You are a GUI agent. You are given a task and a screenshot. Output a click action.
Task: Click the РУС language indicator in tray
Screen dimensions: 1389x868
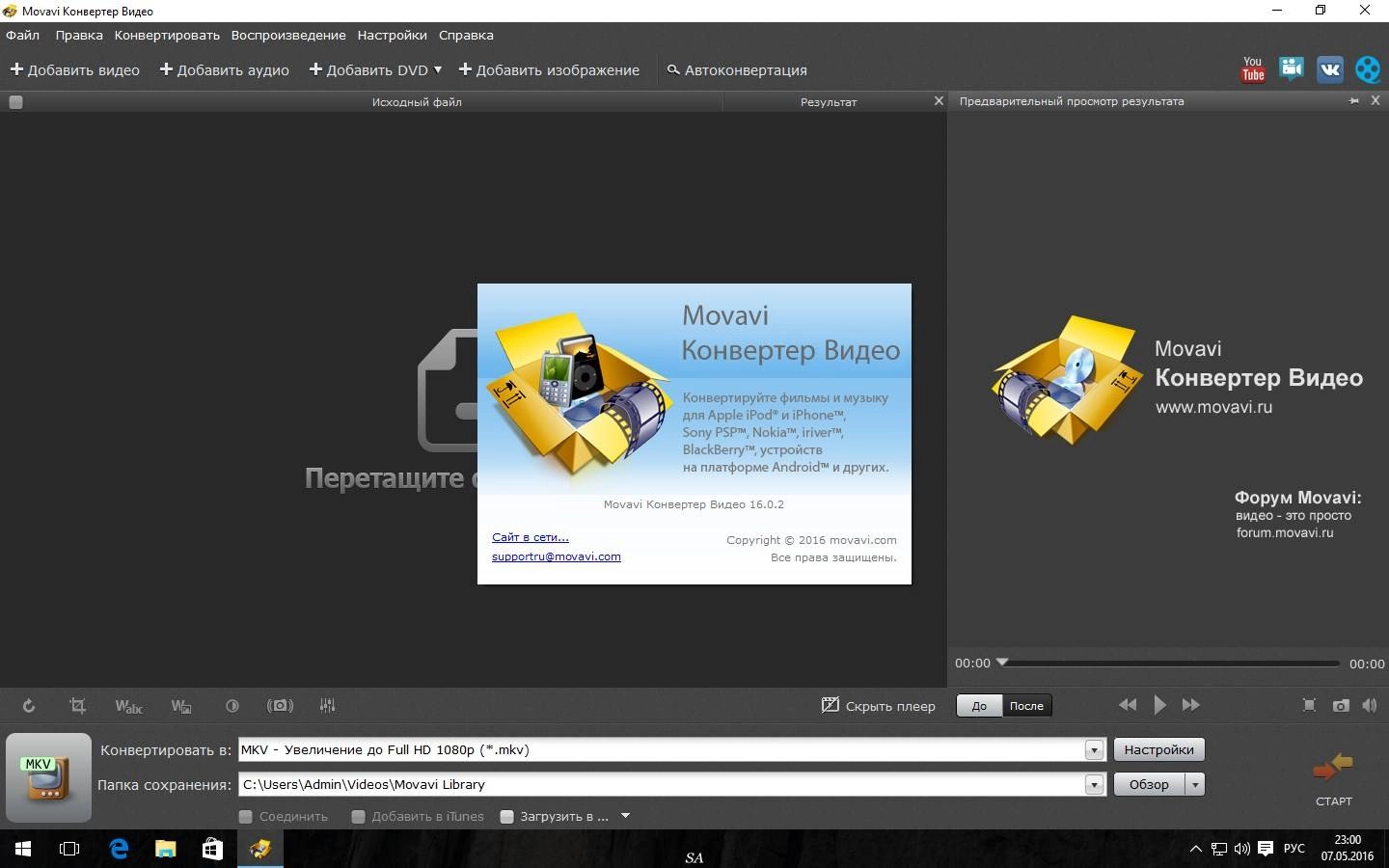pos(1294,849)
